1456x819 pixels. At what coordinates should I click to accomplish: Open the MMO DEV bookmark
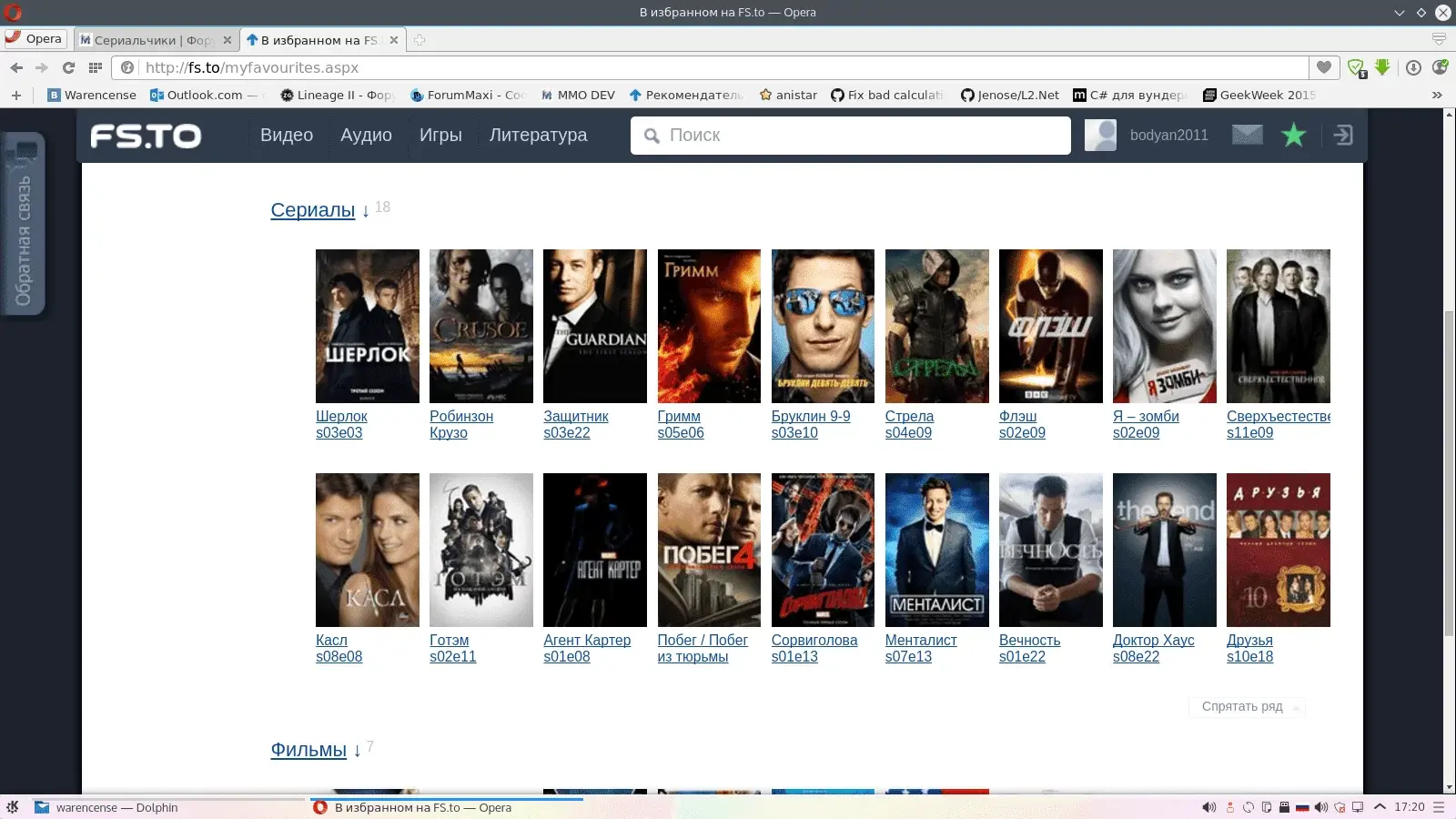[578, 95]
